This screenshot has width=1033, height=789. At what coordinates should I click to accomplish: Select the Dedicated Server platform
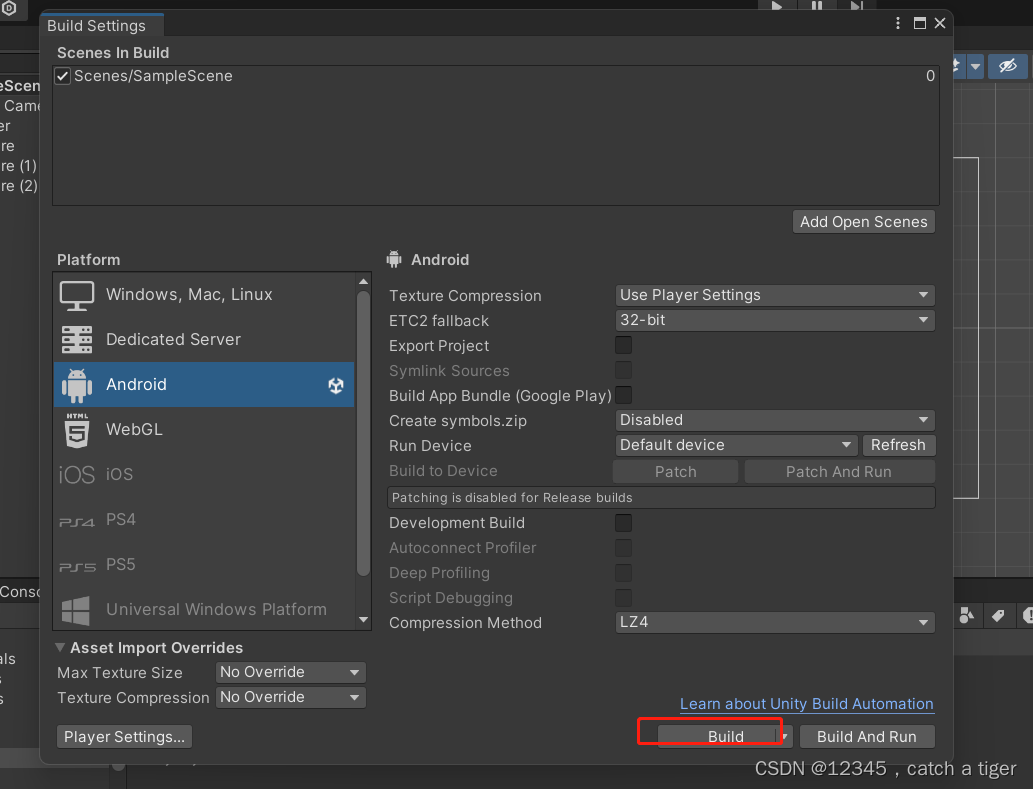173,340
